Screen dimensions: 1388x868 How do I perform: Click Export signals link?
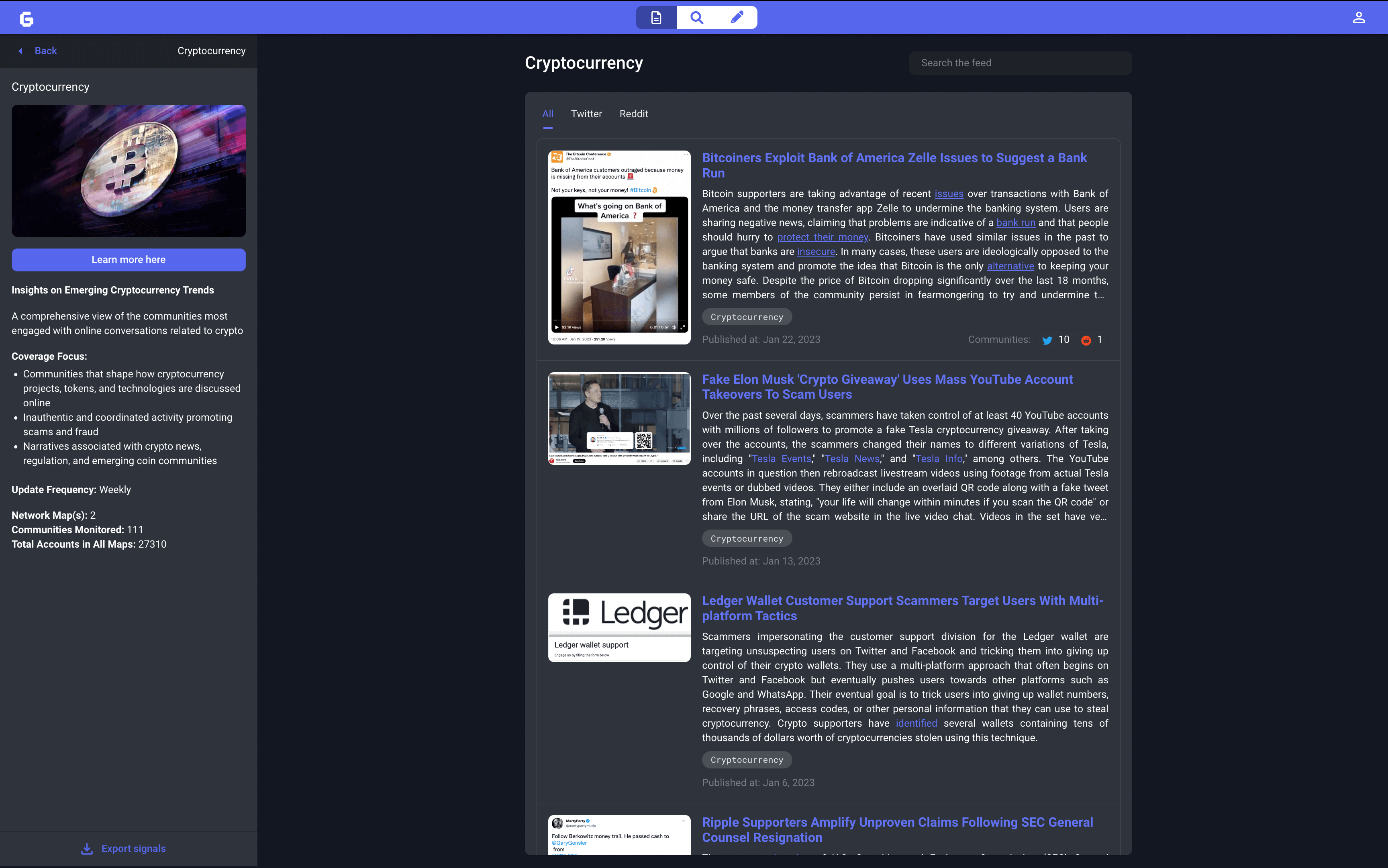click(133, 848)
